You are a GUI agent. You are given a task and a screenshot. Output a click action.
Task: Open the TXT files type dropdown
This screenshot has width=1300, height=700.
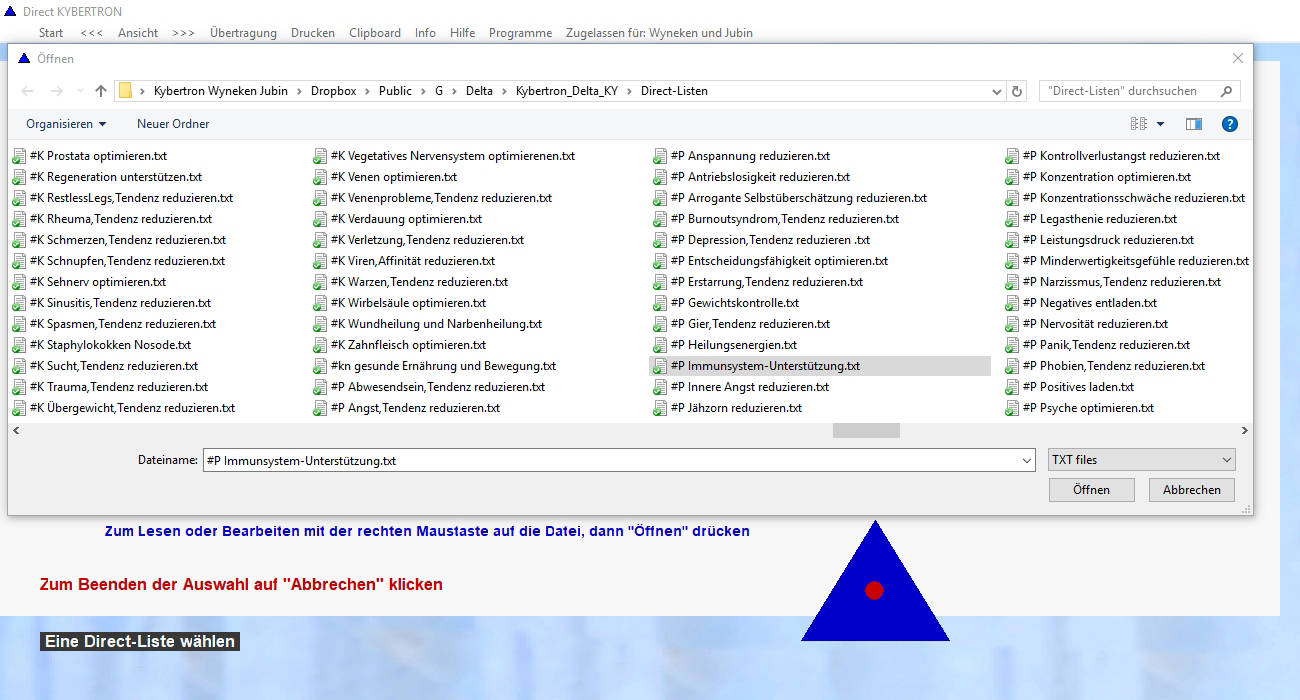(1141, 460)
